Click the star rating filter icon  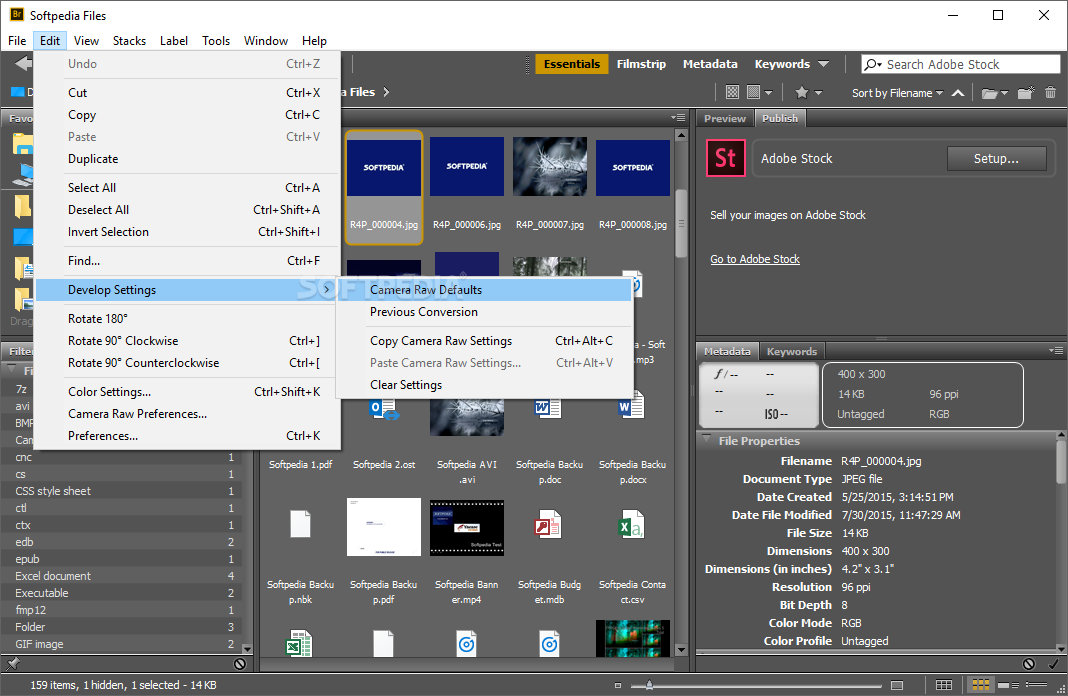click(x=802, y=92)
